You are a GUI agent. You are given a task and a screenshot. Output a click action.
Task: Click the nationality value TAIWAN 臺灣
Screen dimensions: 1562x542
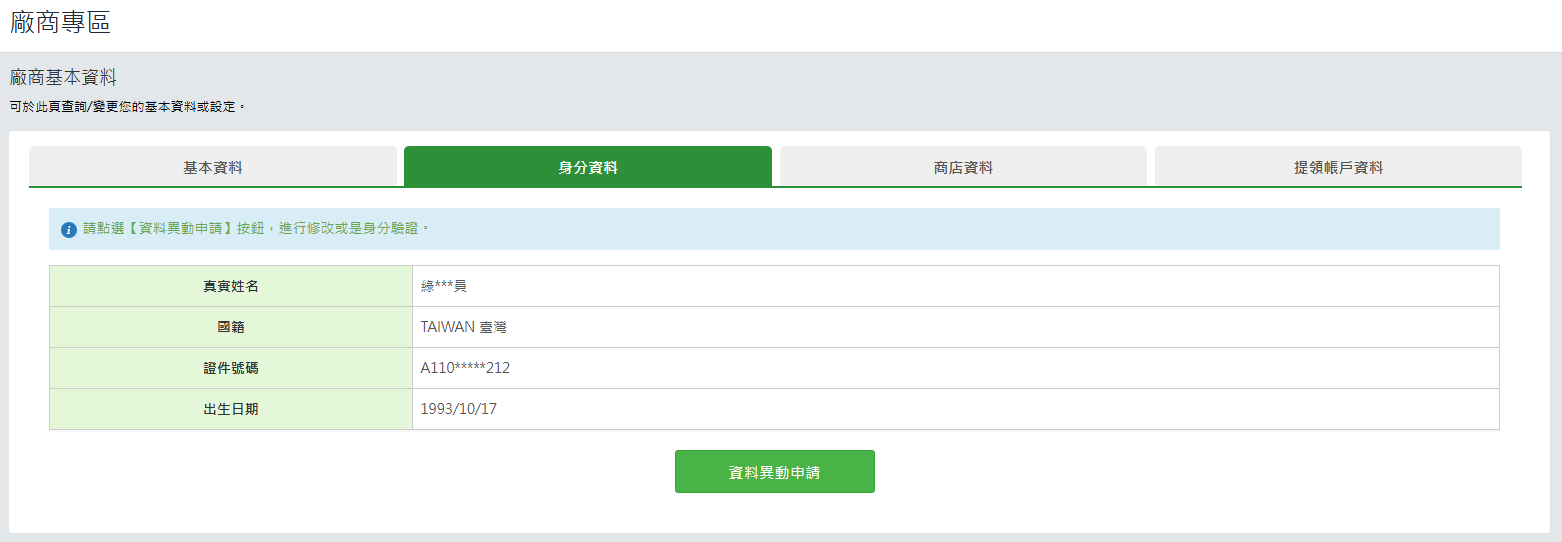[x=464, y=327]
